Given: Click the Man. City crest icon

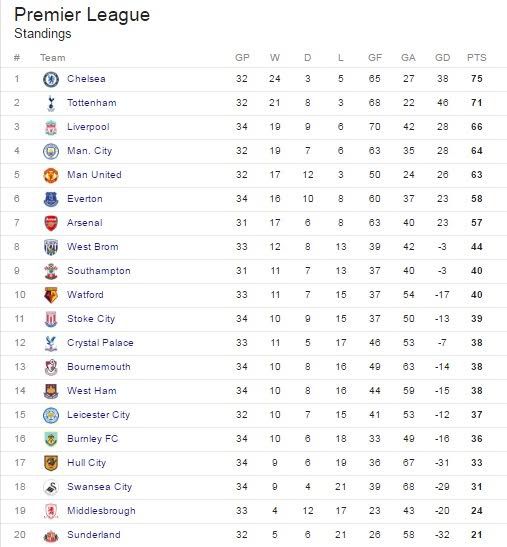Looking at the screenshot, I should pyautogui.click(x=51, y=151).
